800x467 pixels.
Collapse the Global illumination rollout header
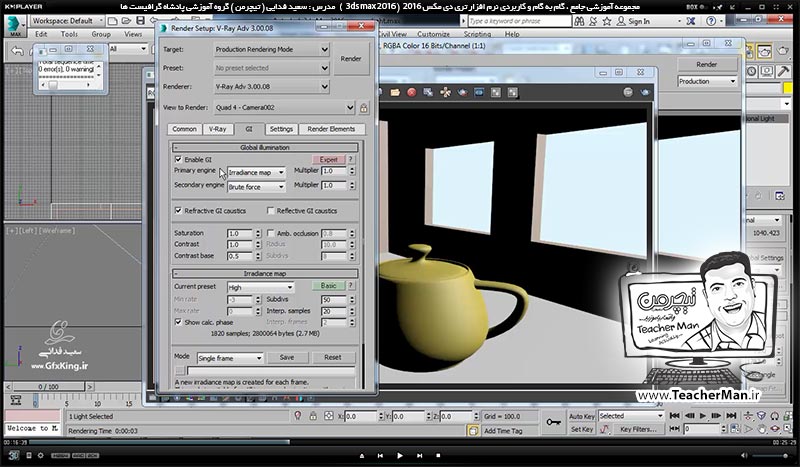[265, 148]
